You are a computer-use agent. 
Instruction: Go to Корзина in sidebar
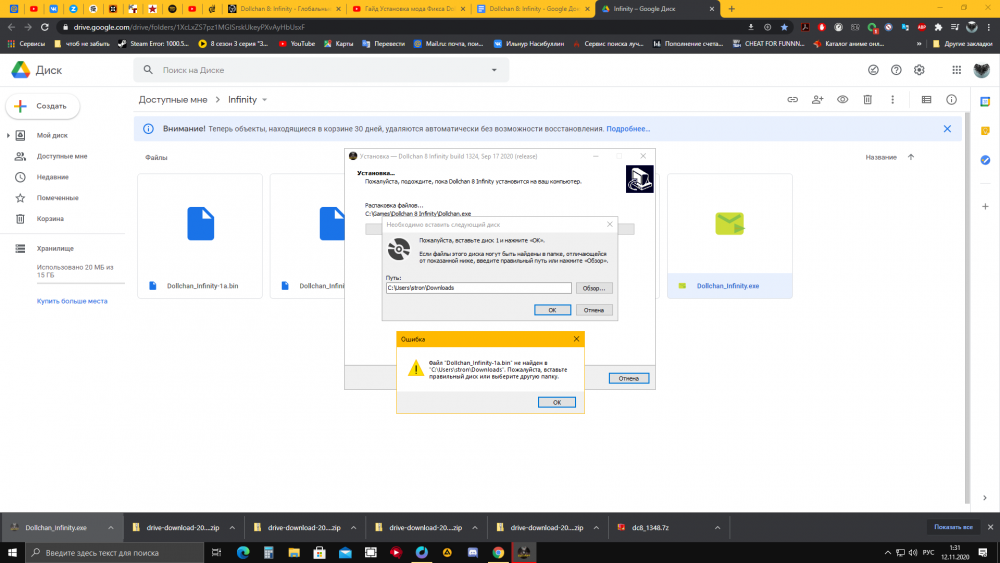click(51, 218)
